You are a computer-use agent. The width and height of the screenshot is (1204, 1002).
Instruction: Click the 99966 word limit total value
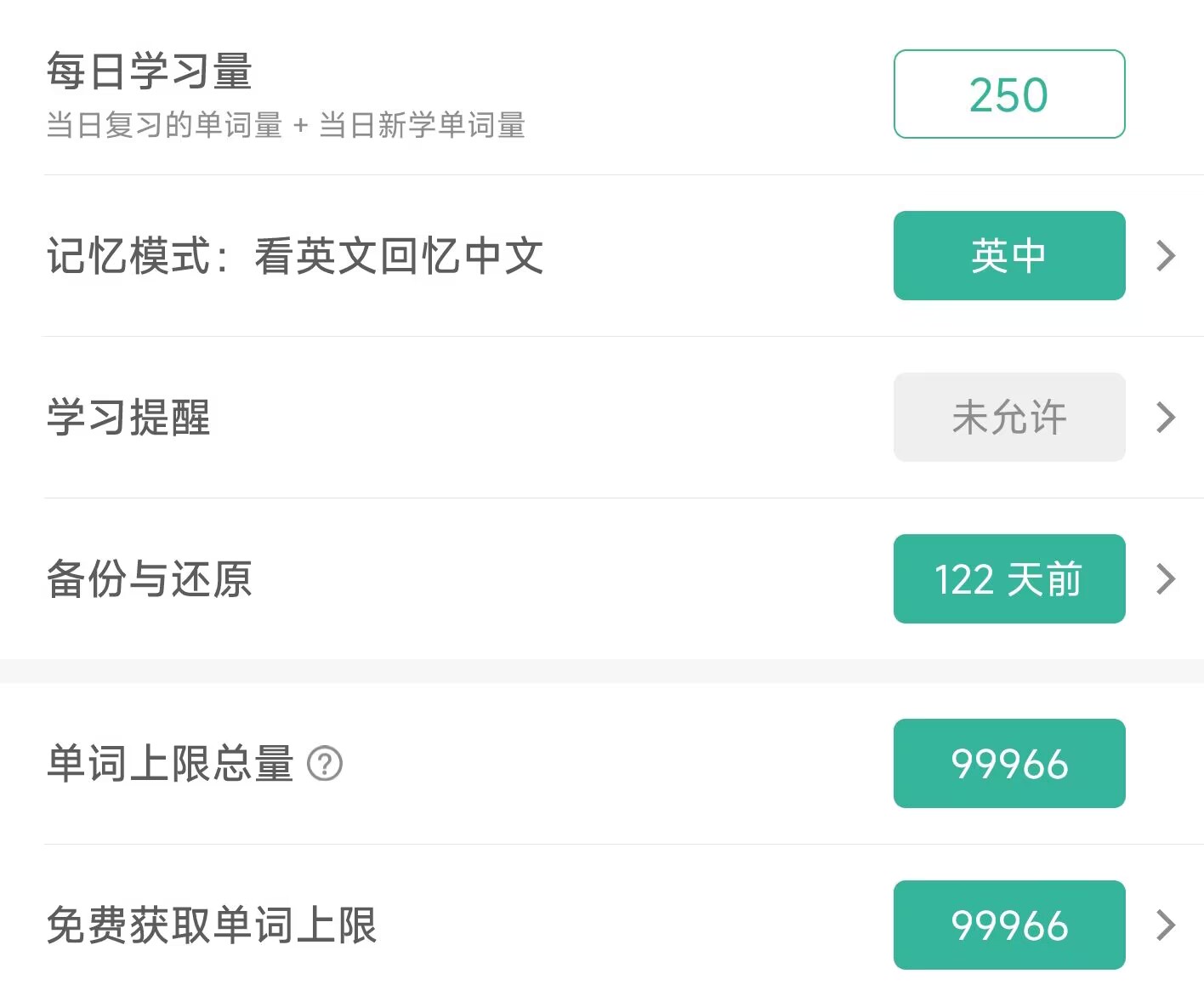coord(1008,764)
